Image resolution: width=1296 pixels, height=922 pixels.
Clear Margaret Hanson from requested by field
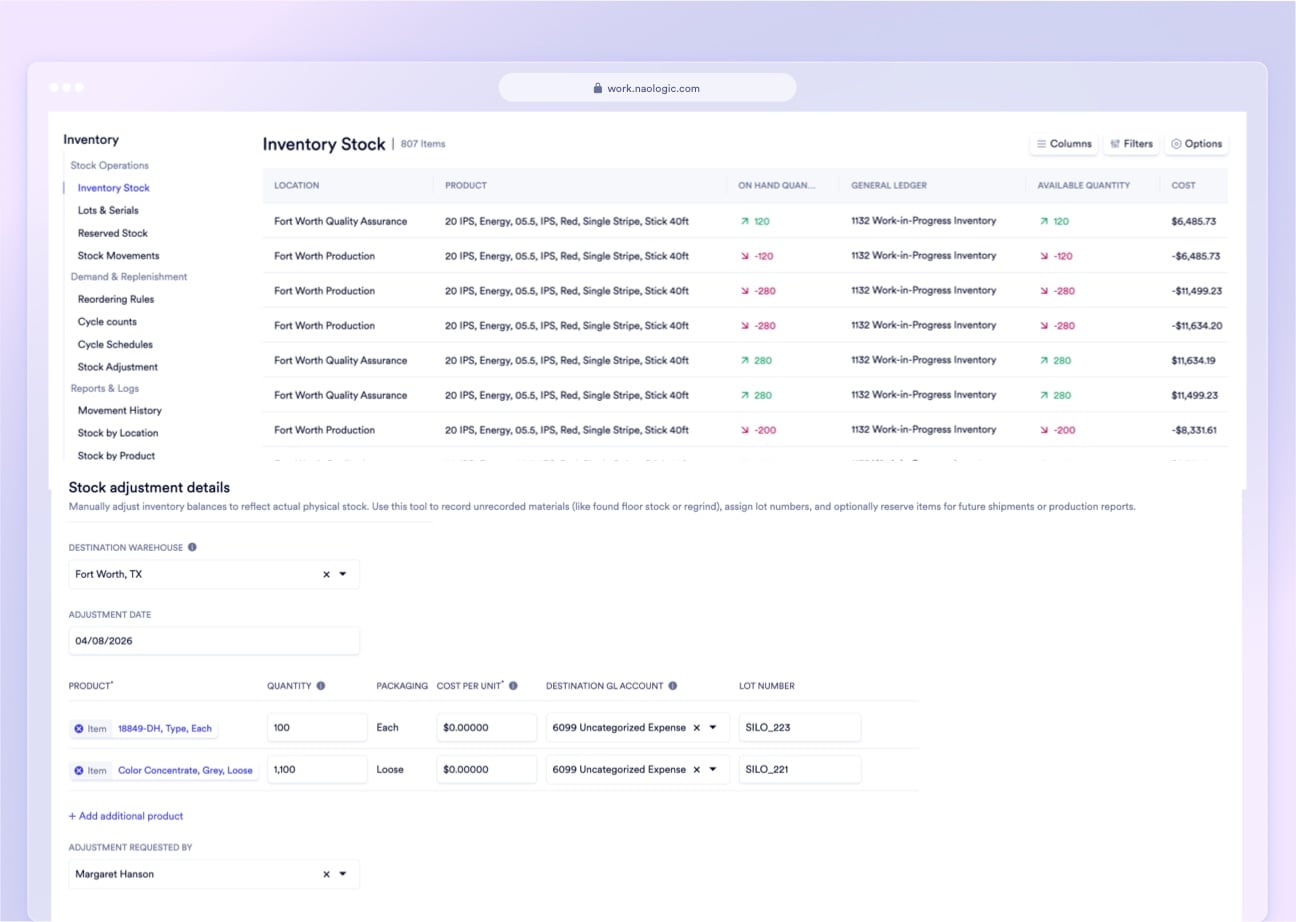pos(326,874)
